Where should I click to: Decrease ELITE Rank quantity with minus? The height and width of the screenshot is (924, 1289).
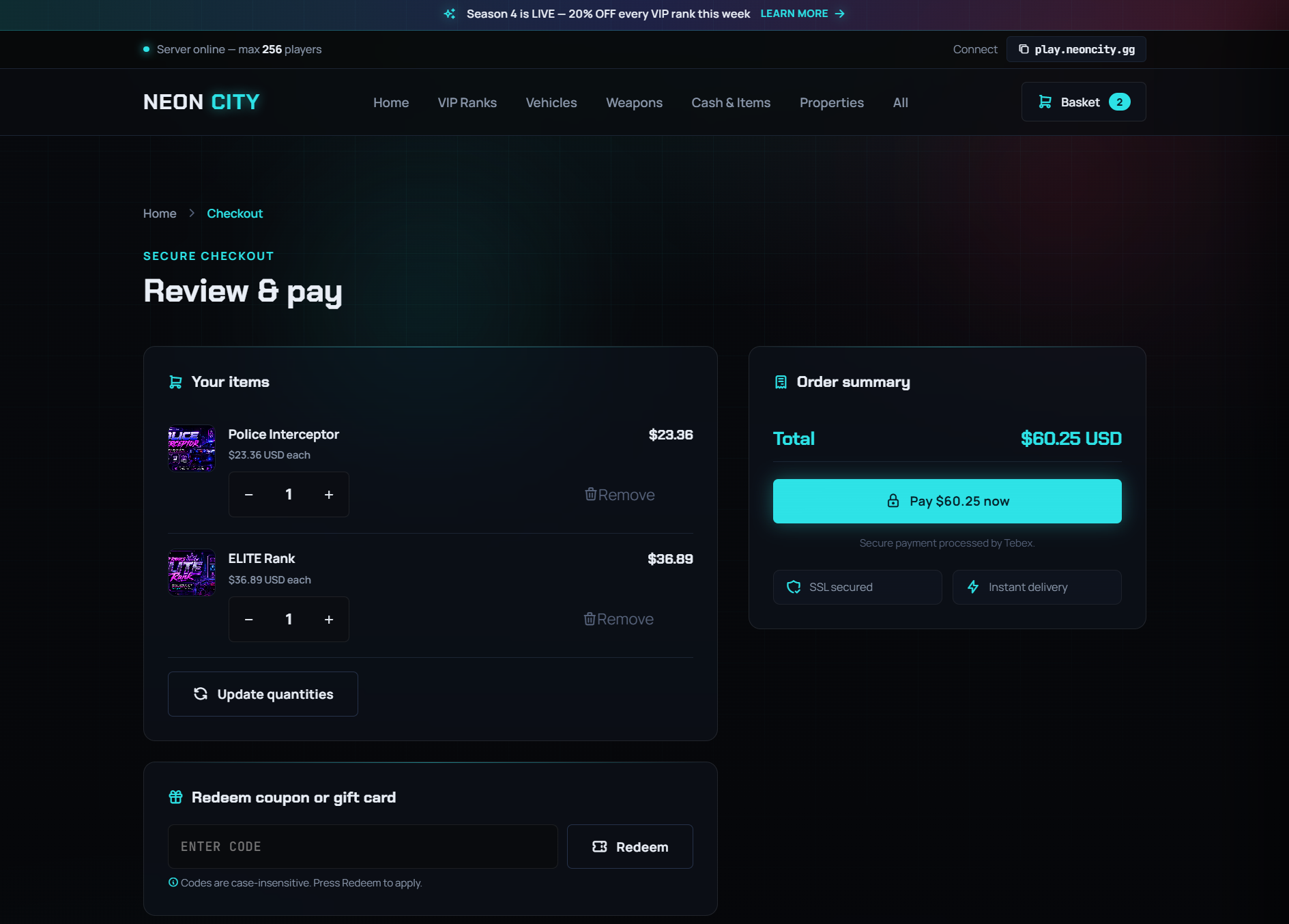coord(249,619)
